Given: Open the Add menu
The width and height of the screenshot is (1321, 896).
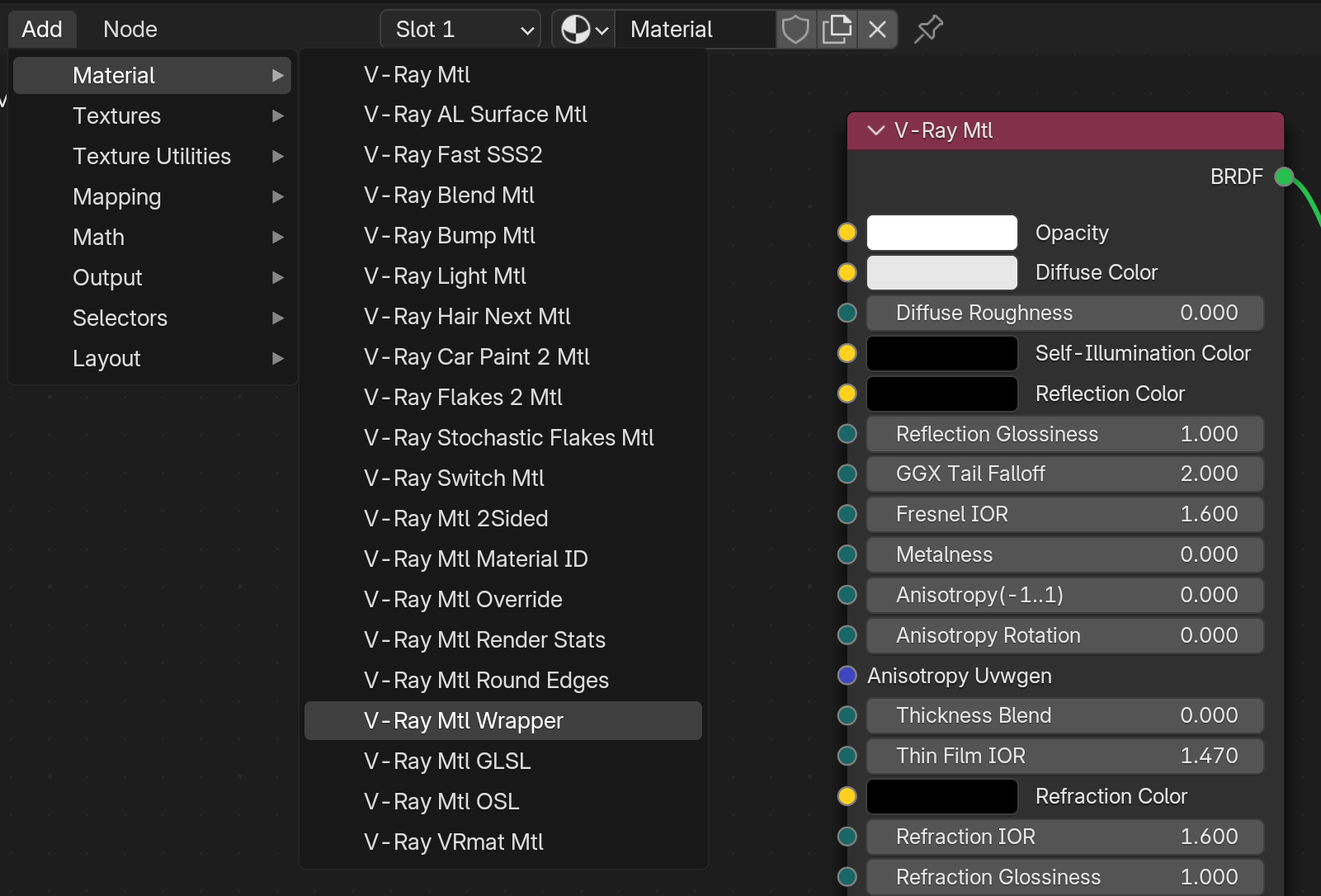Looking at the screenshot, I should (42, 30).
